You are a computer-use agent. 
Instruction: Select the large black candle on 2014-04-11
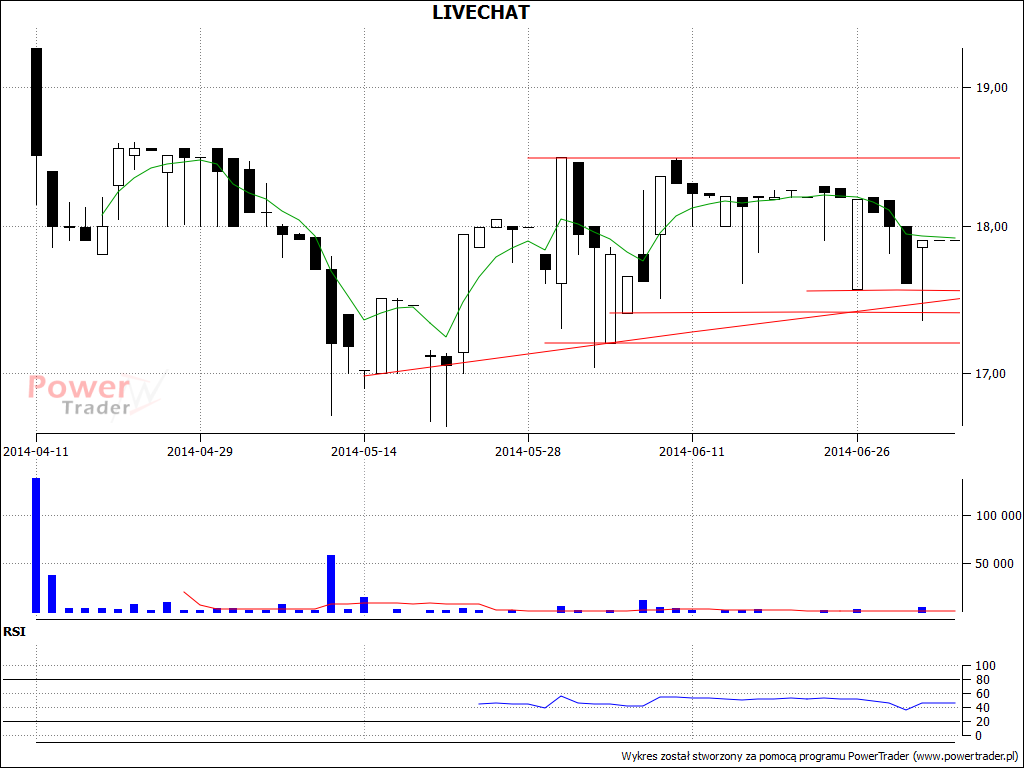tap(36, 102)
